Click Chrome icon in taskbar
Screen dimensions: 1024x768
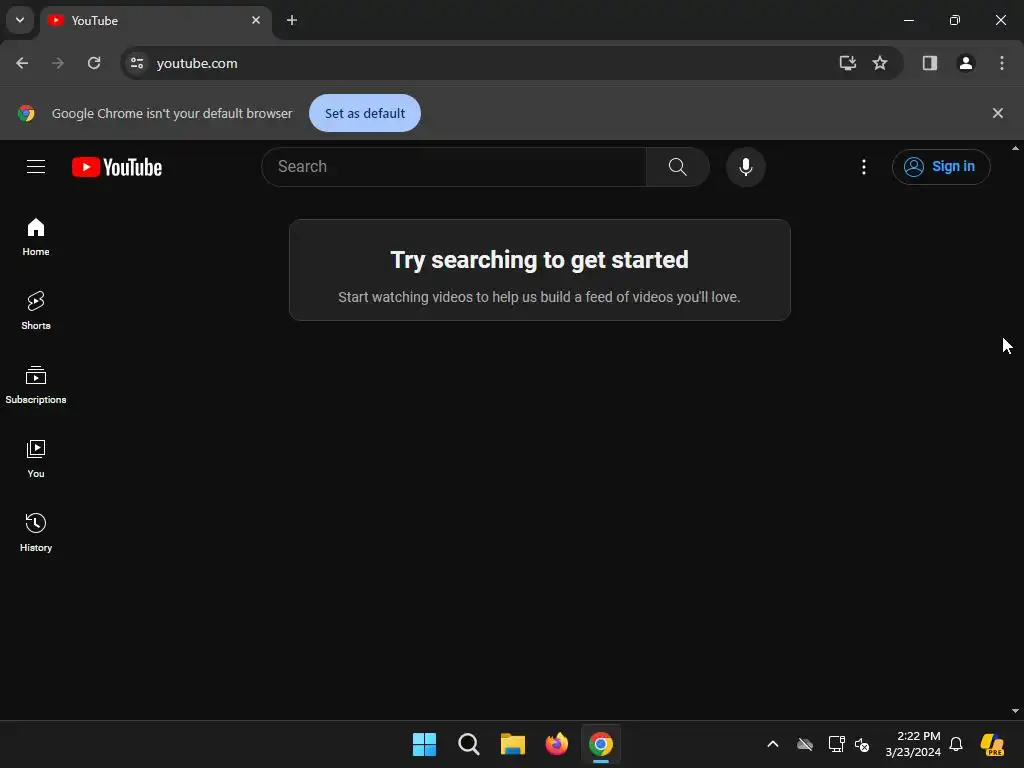coord(601,744)
